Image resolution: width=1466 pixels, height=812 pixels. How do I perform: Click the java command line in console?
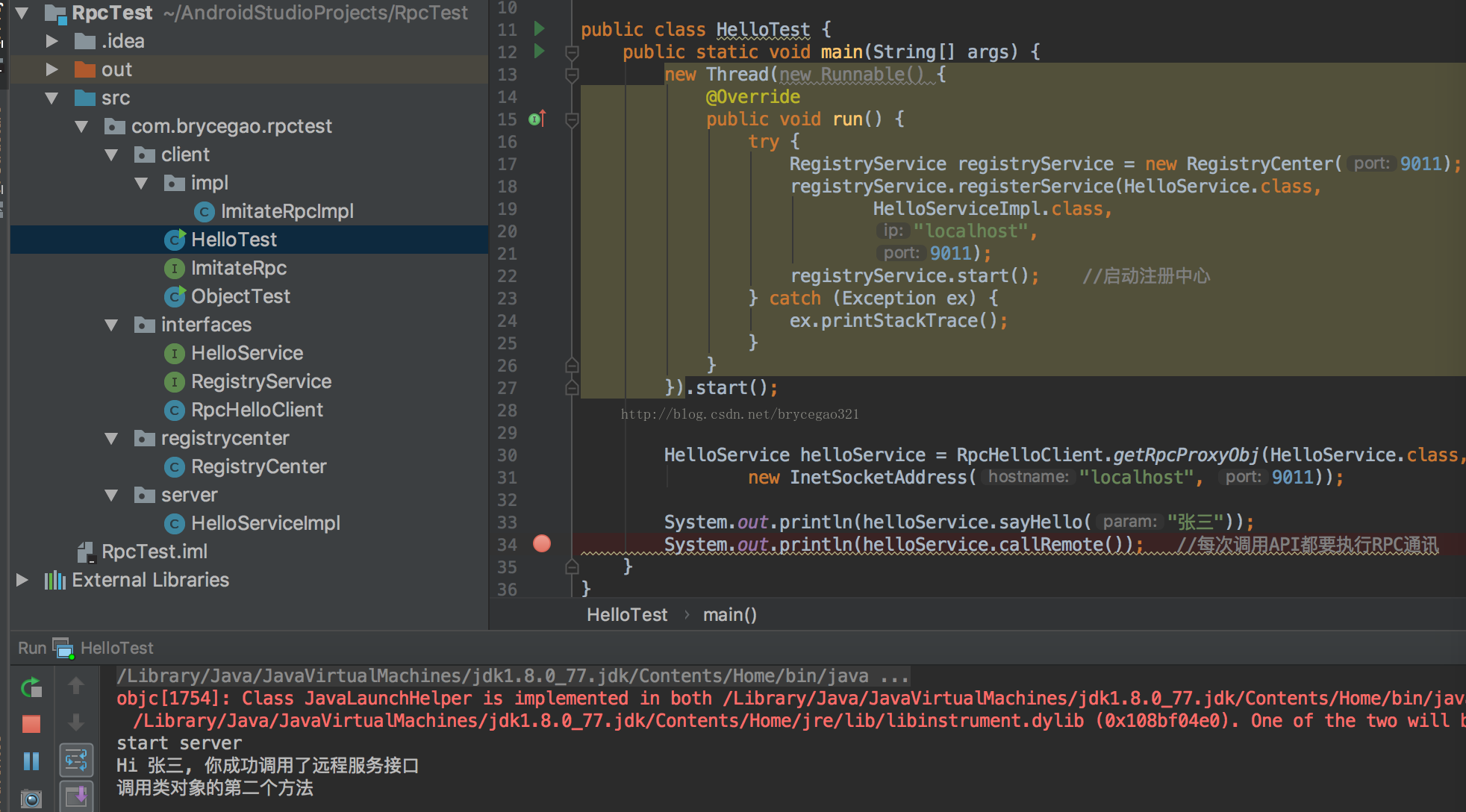click(512, 676)
